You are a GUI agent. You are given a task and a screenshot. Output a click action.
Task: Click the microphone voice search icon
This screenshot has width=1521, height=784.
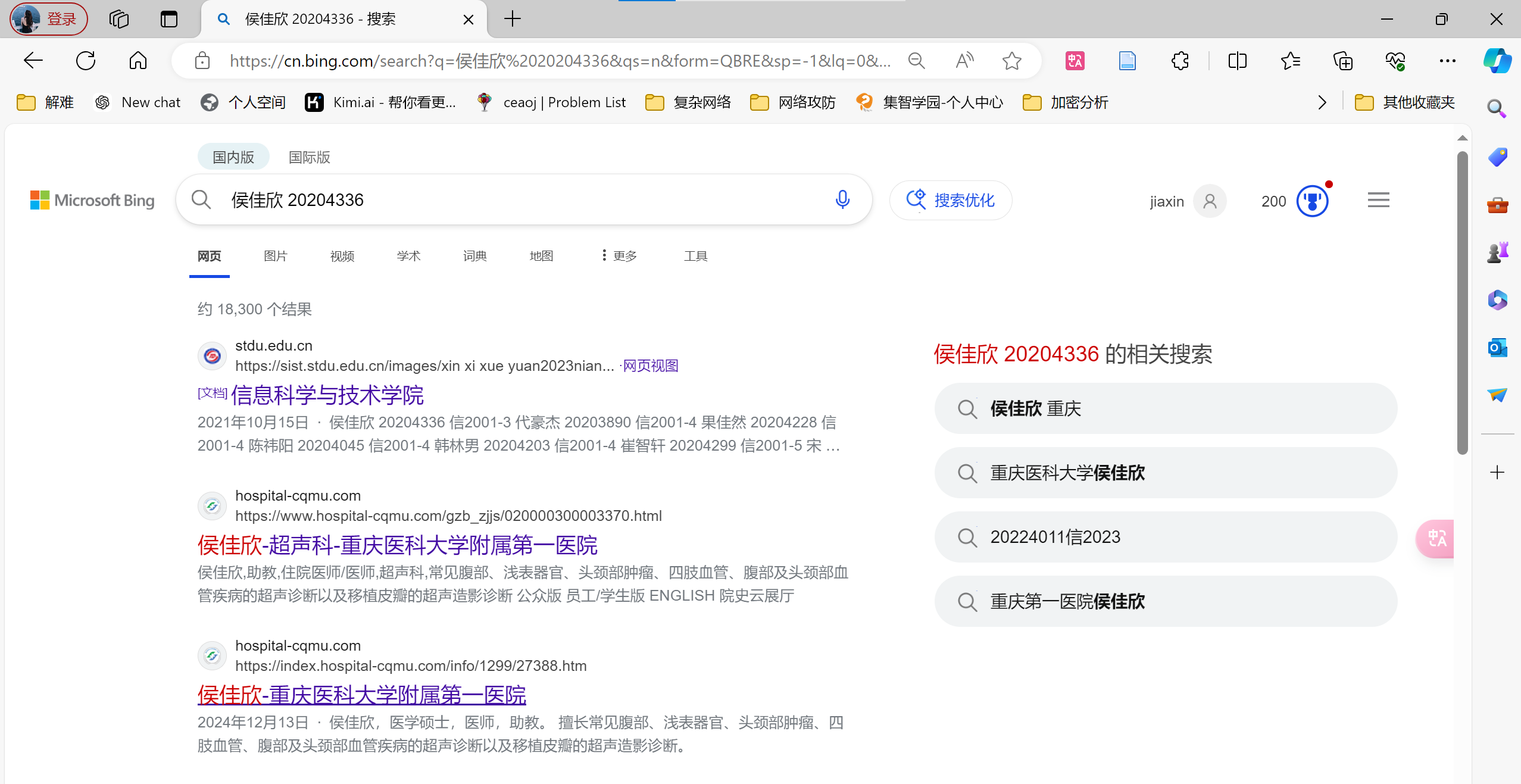coord(842,200)
